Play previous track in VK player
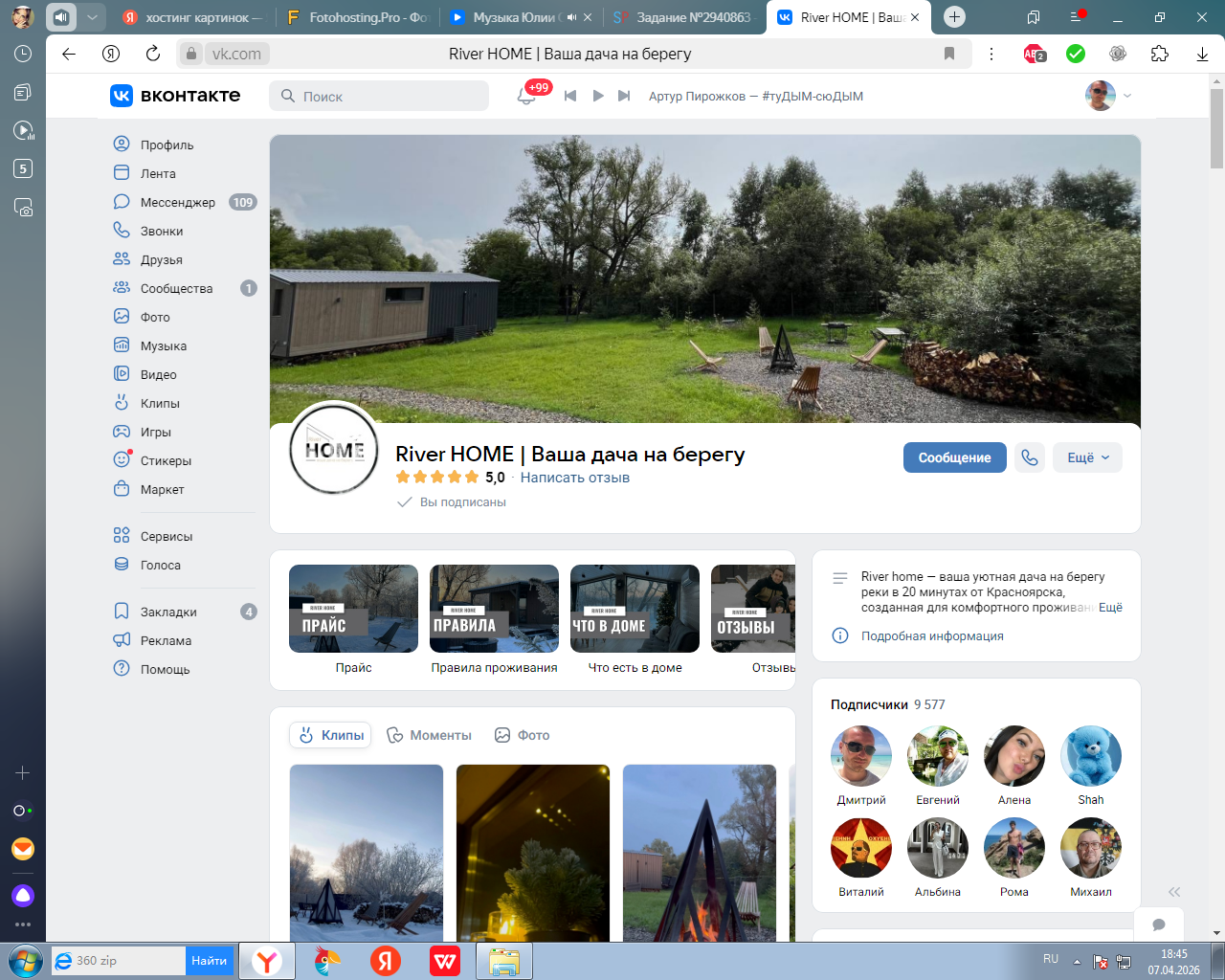The height and width of the screenshot is (980, 1225). pos(570,96)
